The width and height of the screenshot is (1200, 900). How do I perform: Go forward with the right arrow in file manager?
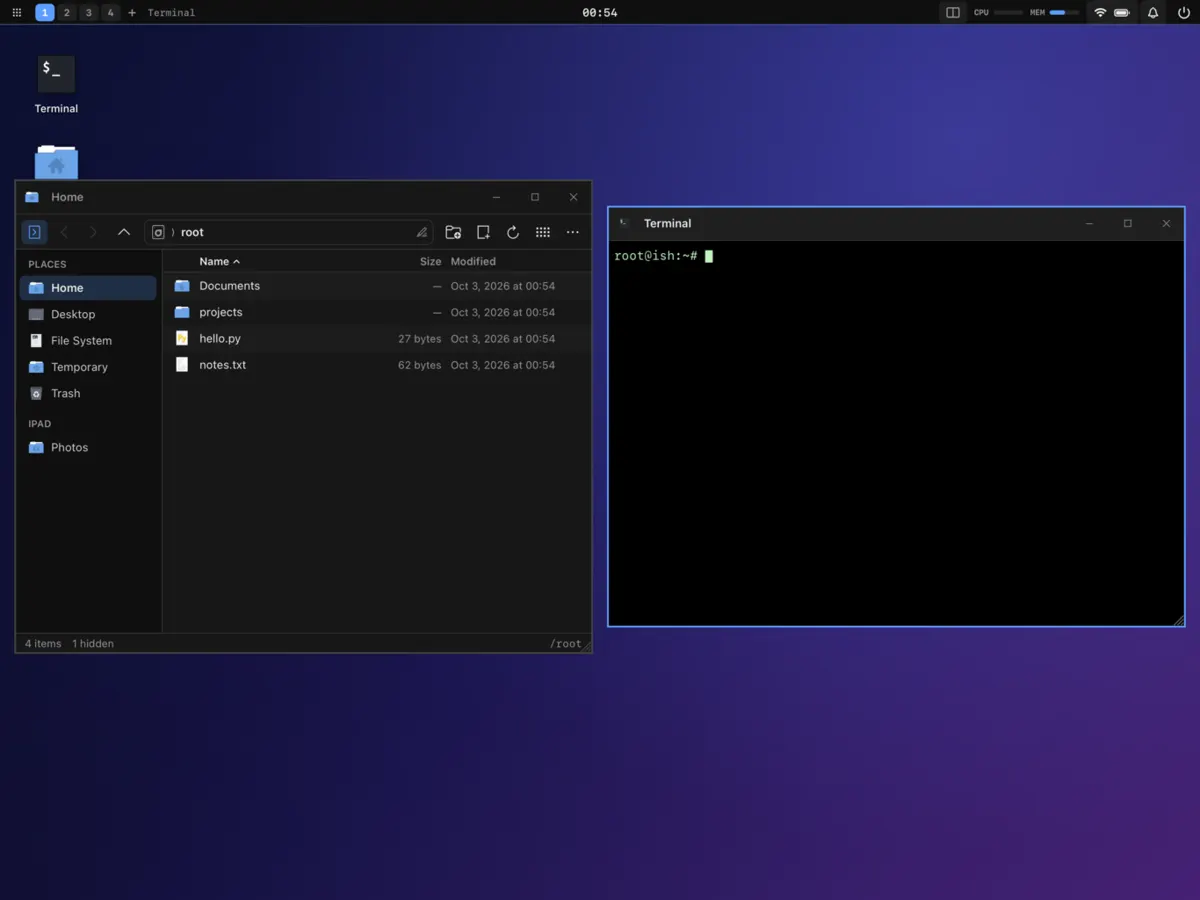[x=93, y=232]
